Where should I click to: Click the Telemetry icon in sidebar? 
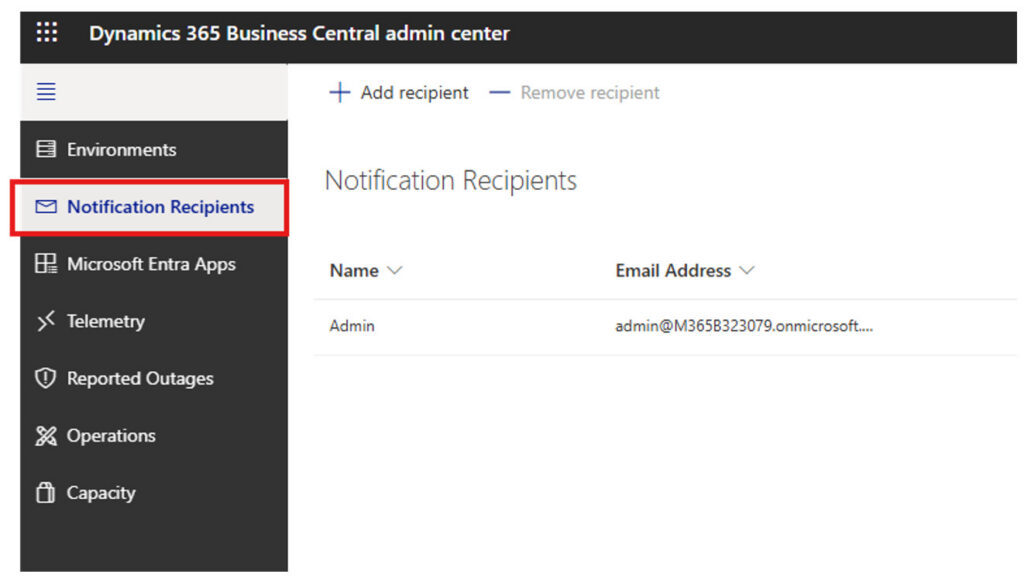click(46, 321)
